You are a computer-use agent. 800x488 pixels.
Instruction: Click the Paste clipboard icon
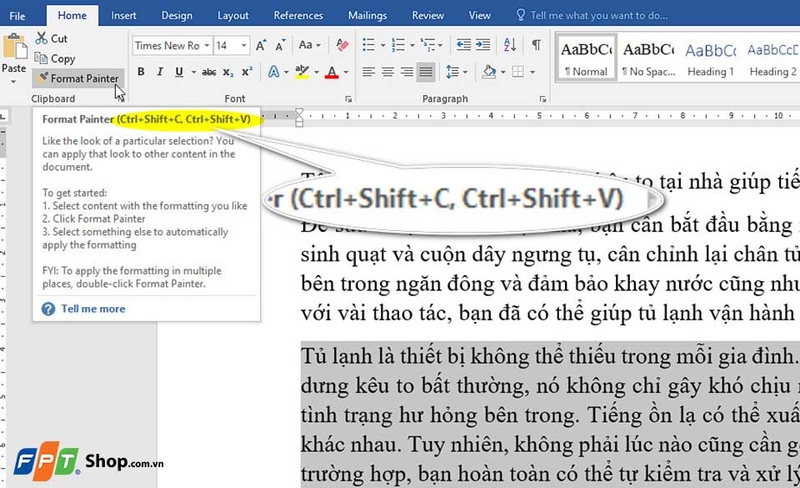point(14,47)
